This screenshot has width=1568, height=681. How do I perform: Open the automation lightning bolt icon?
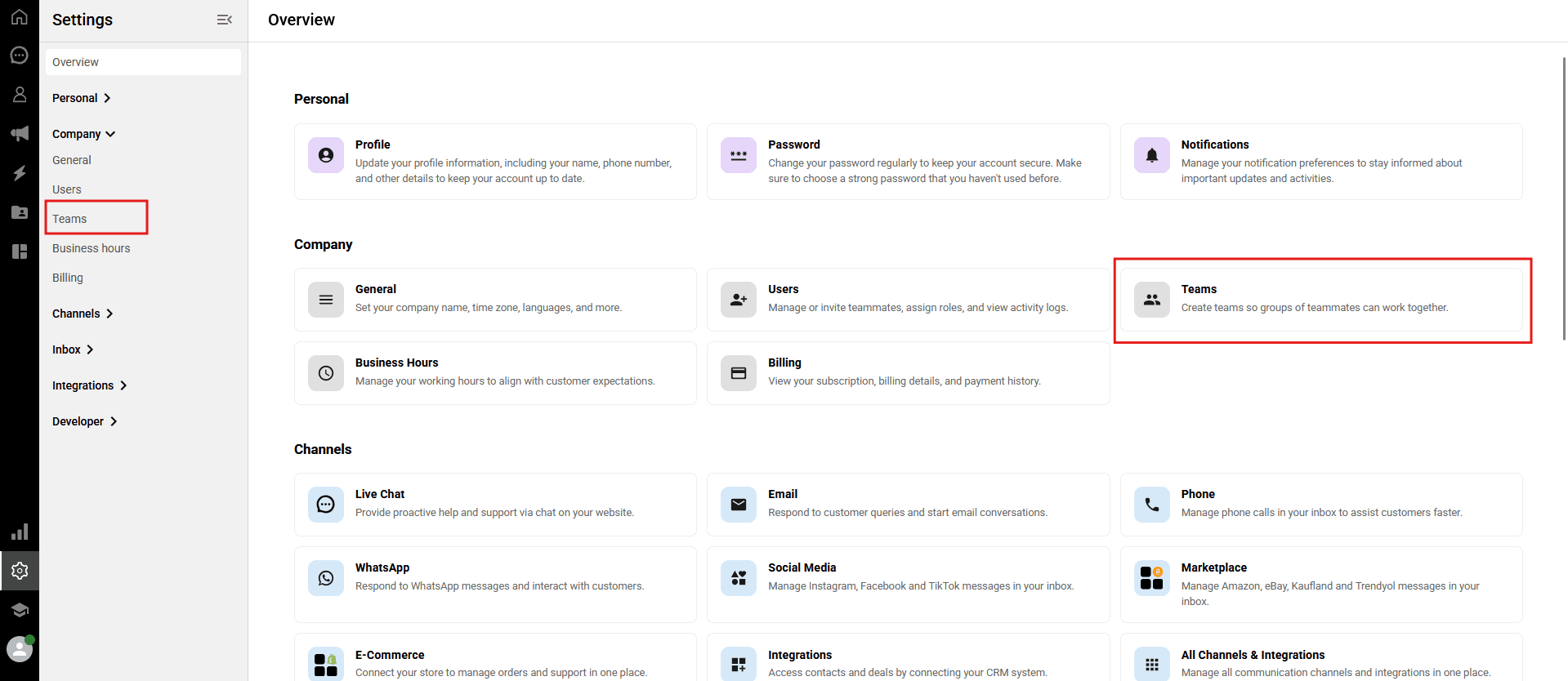click(20, 173)
